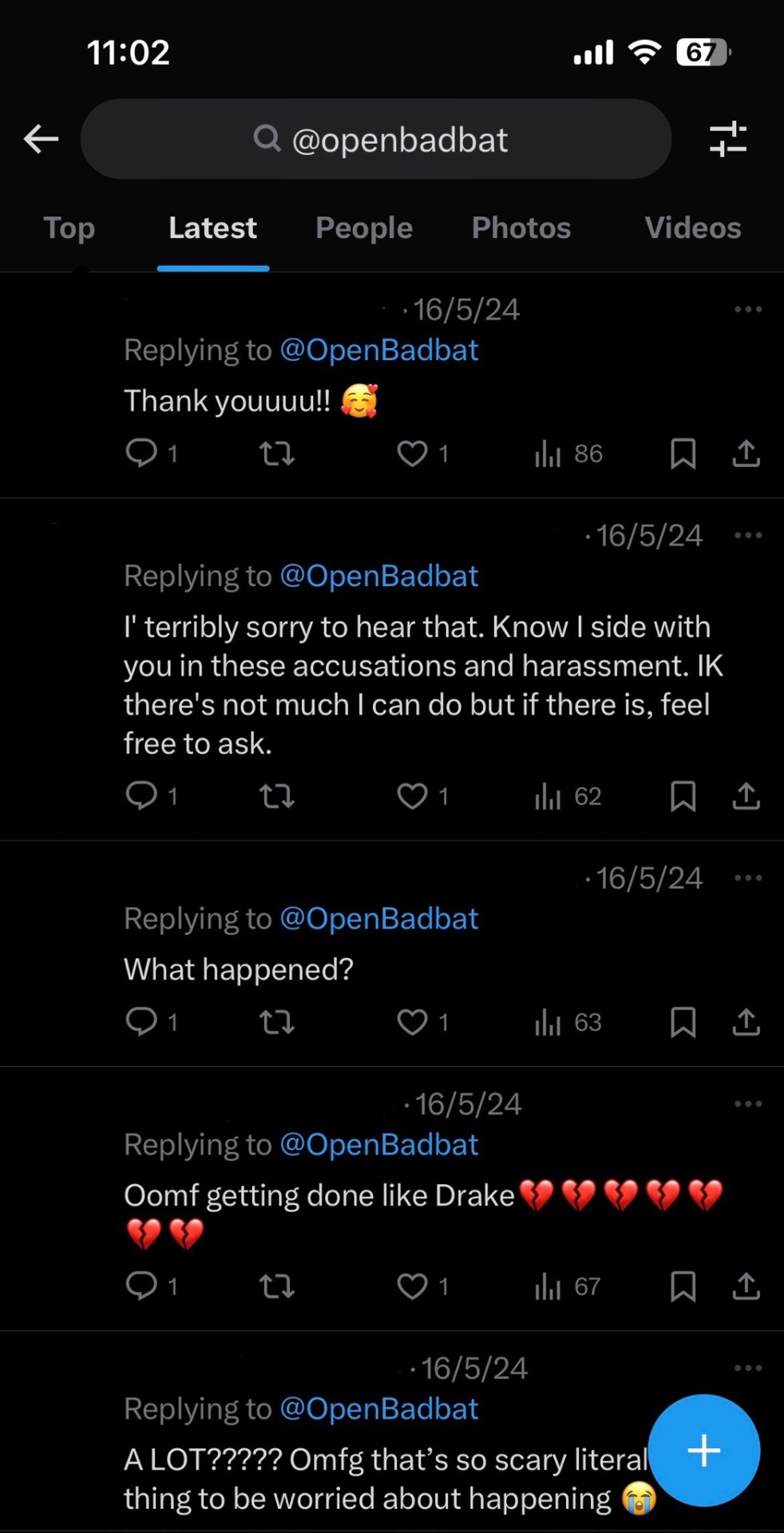Open more options for "Thank youuuu!!" tweet
Viewport: 784px width, 1533px height.
coord(747,310)
